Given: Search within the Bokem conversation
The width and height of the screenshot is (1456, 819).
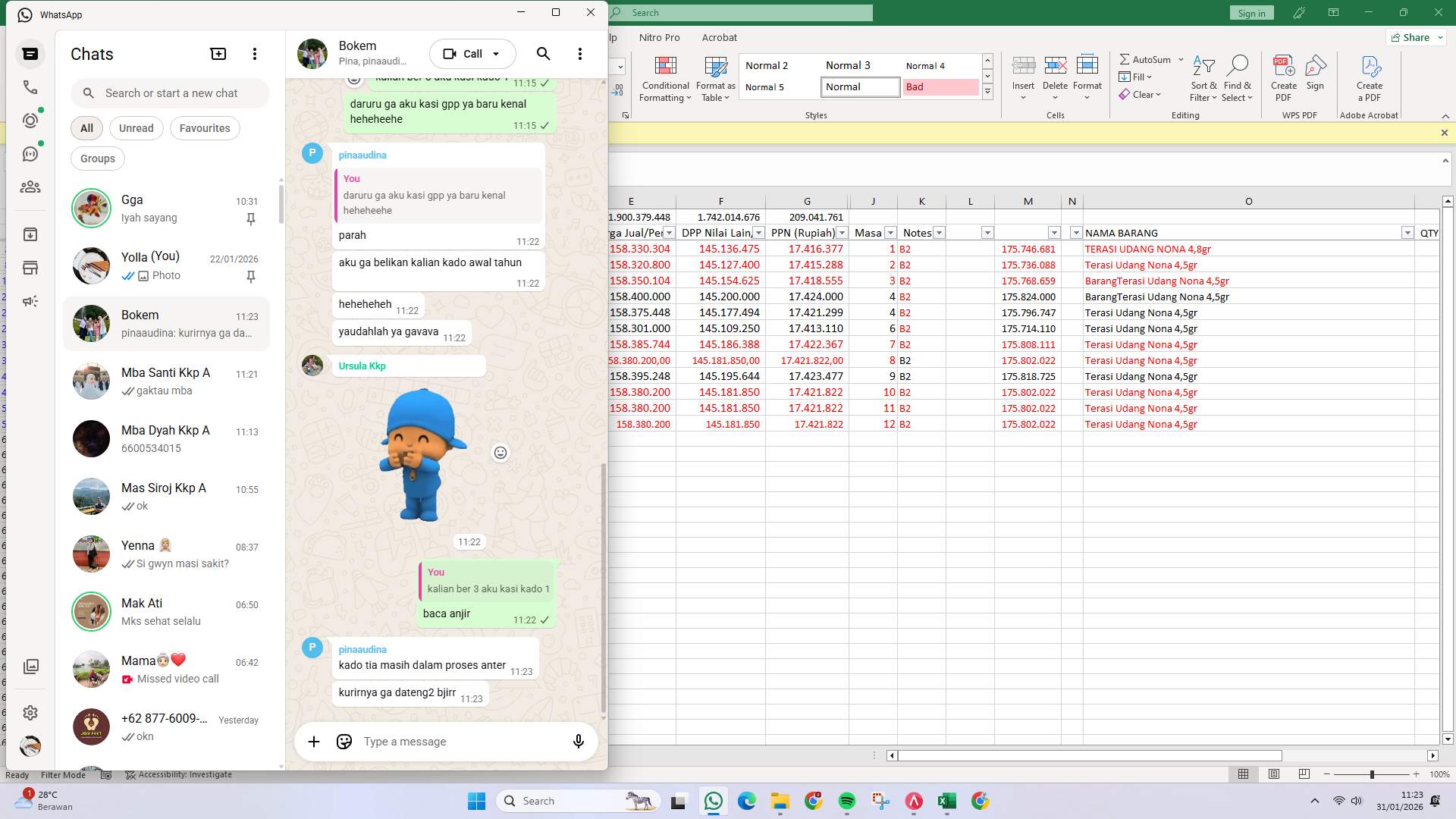Looking at the screenshot, I should click(543, 54).
